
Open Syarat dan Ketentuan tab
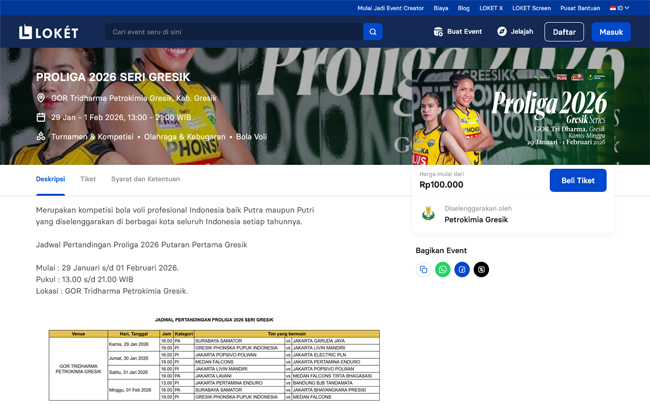(x=146, y=179)
